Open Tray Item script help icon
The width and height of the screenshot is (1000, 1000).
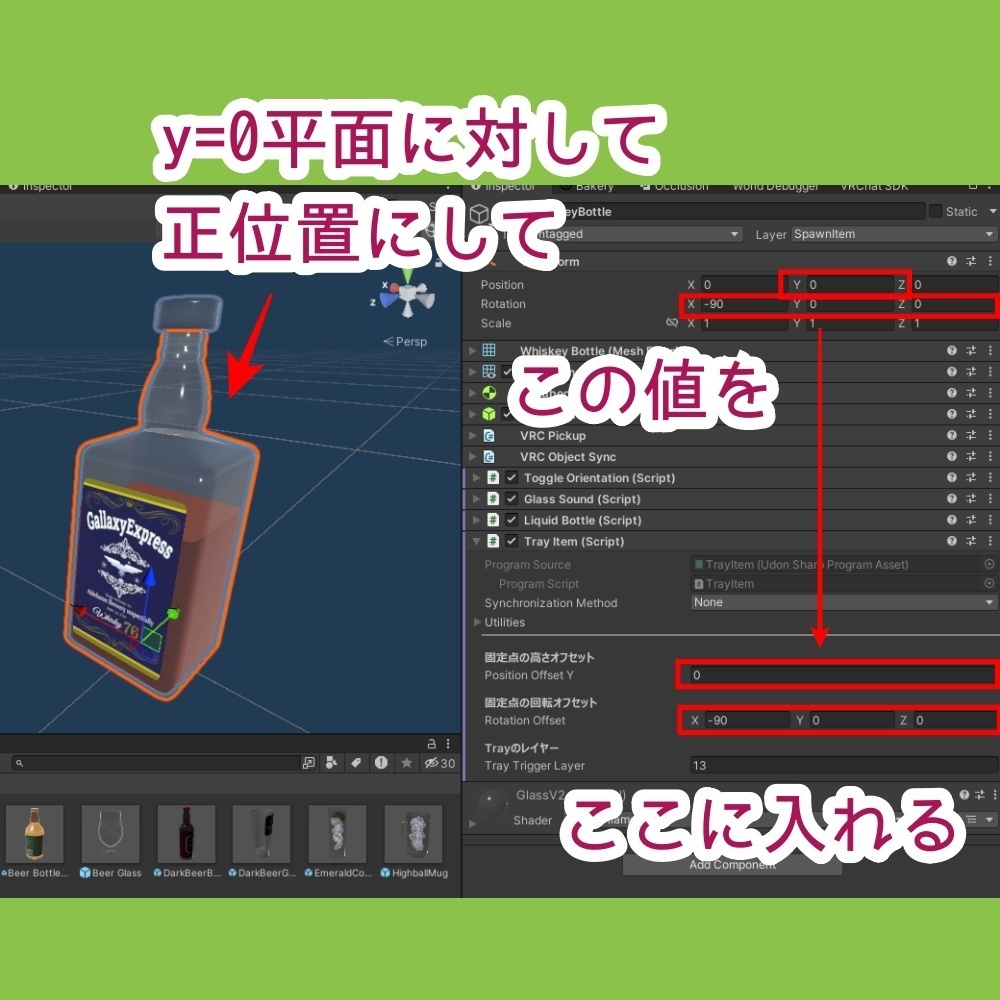(952, 541)
